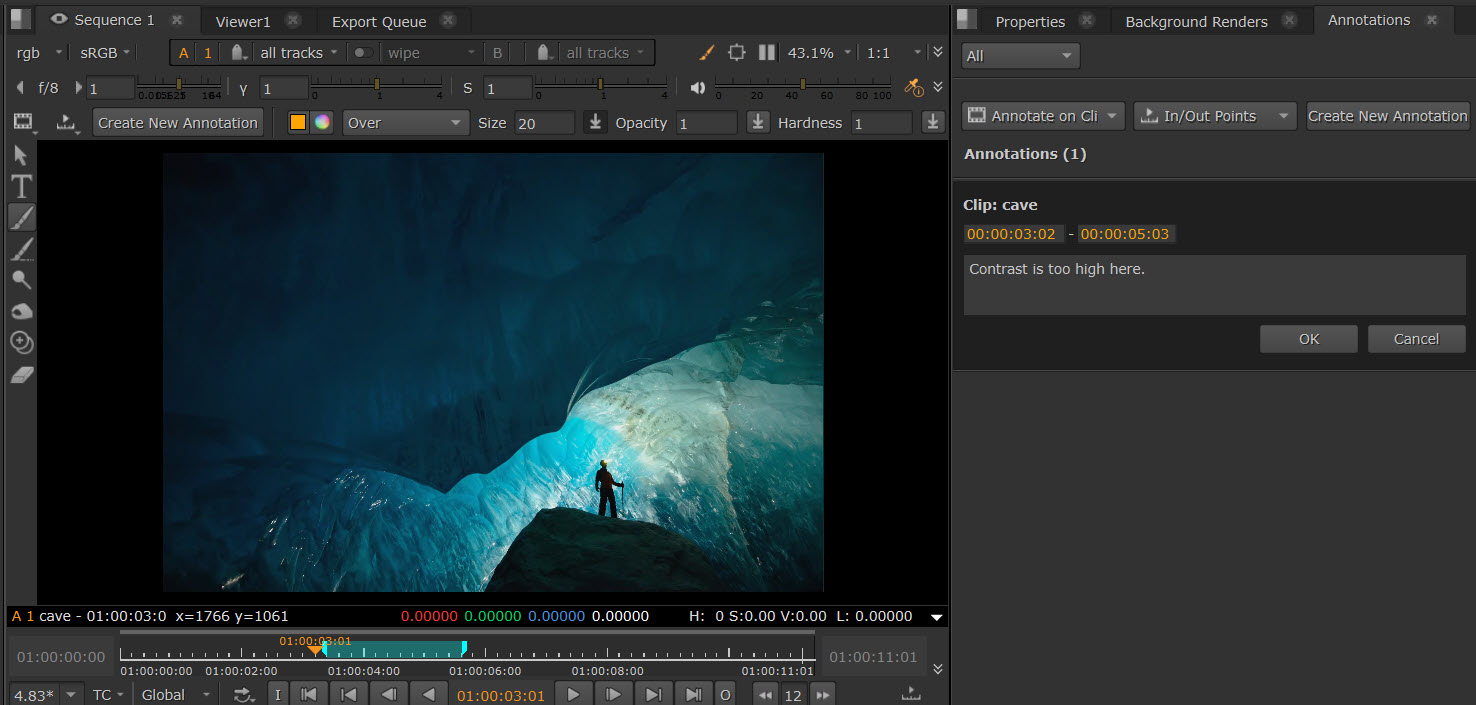This screenshot has height=705, width=1476.
Task: Select the Dodge tool with magnifier-like icon
Action: point(21,280)
